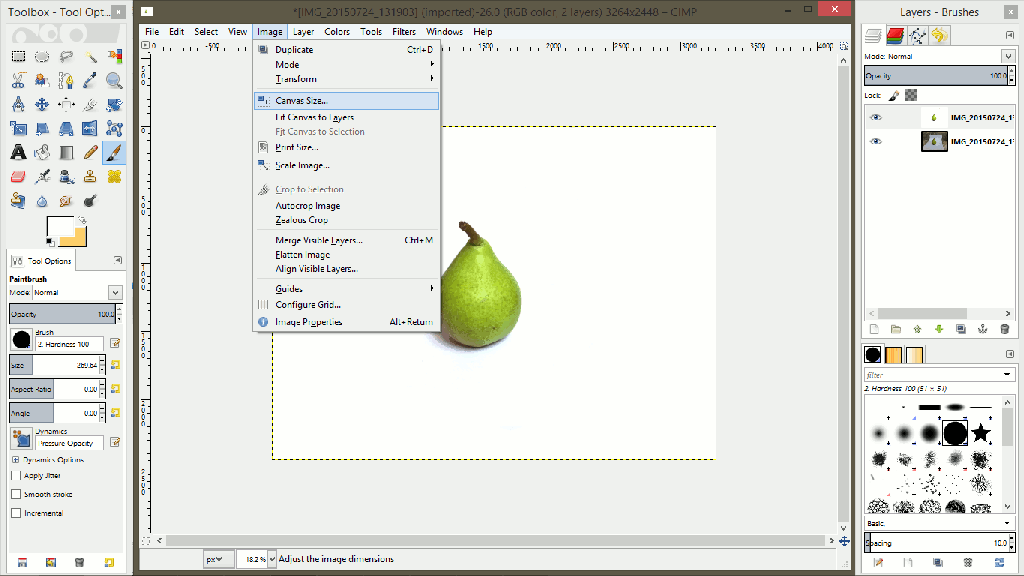Select the Airbrush tool
Screen dimensions: 1024x576
coord(42,177)
